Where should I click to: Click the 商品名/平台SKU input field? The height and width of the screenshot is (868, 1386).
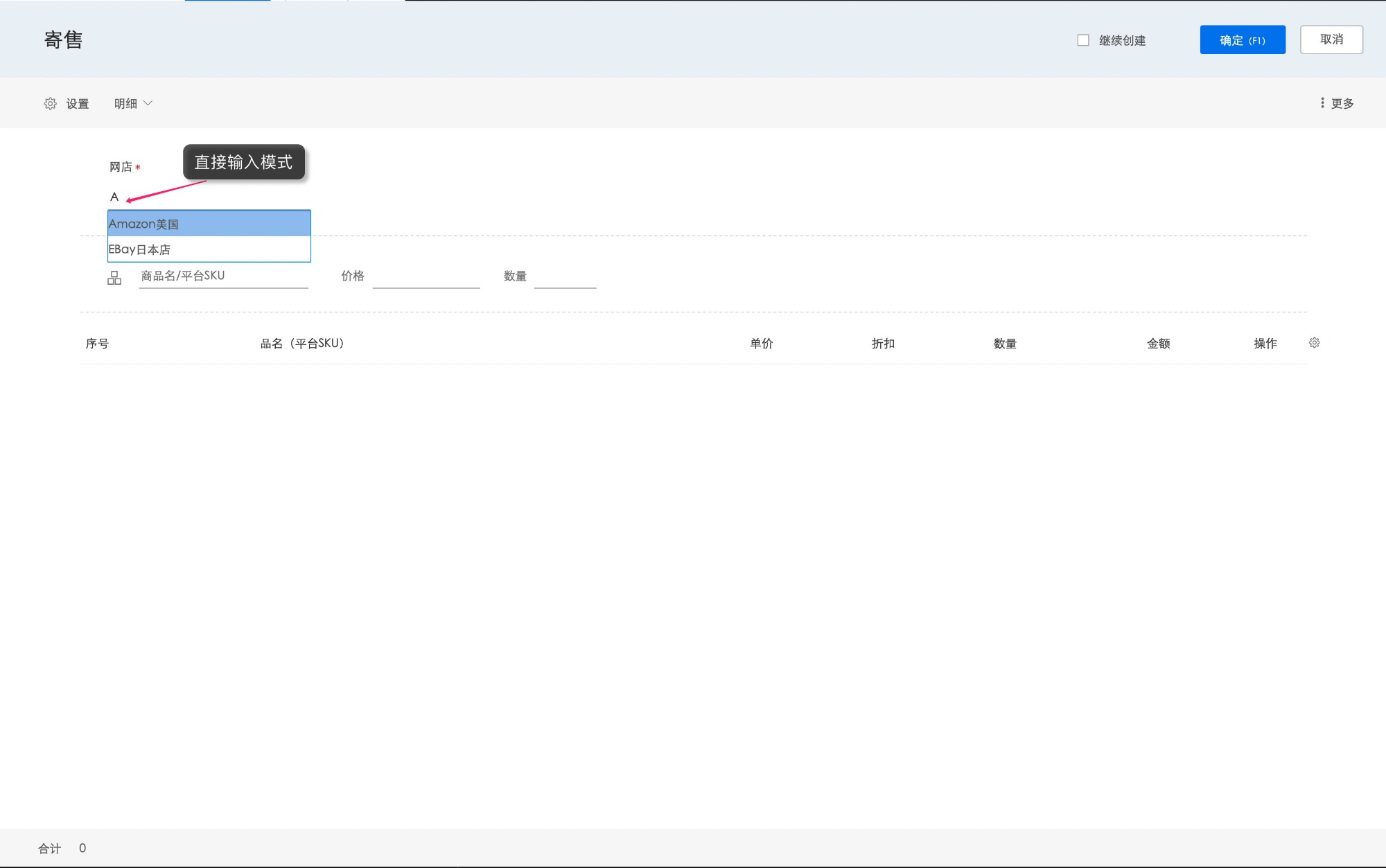click(x=223, y=276)
